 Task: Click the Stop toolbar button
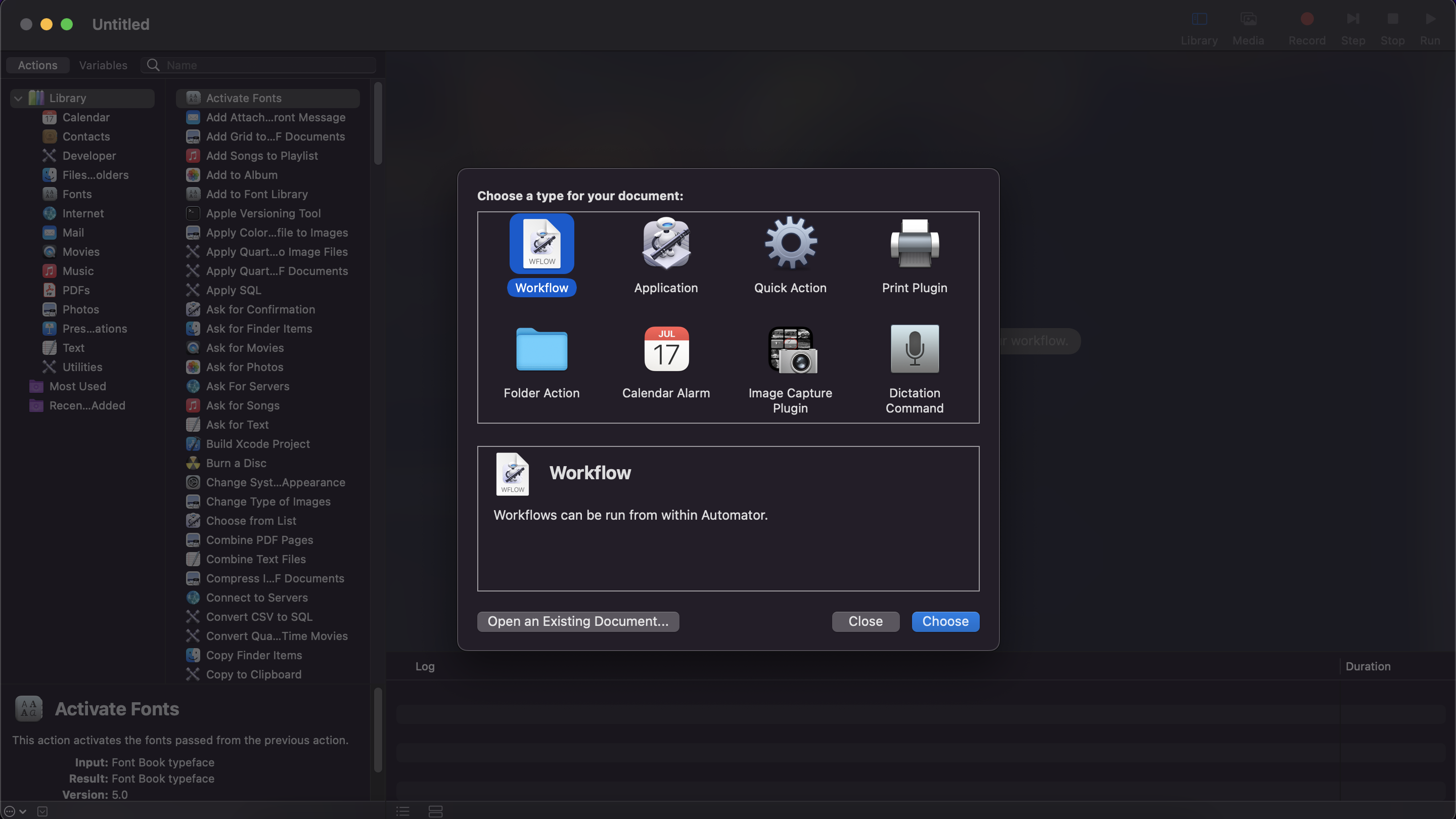pos(1393,19)
